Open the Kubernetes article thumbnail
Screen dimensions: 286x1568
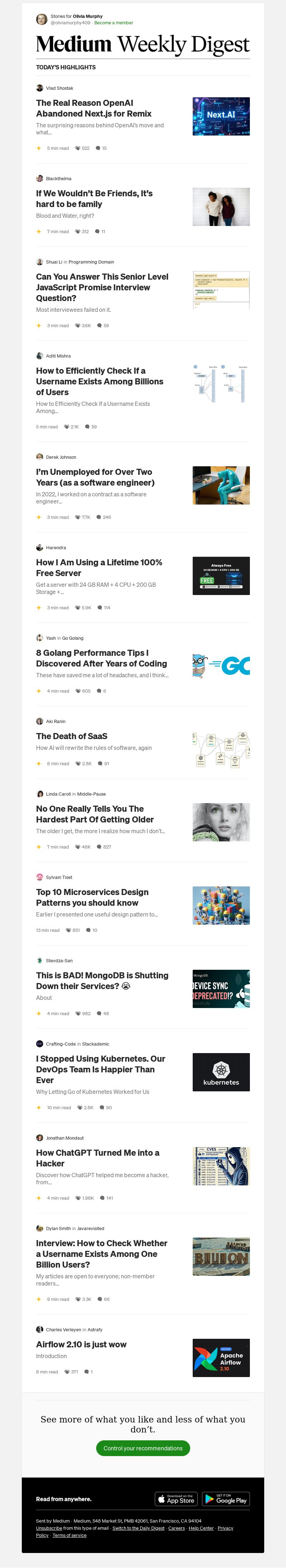click(x=221, y=1072)
